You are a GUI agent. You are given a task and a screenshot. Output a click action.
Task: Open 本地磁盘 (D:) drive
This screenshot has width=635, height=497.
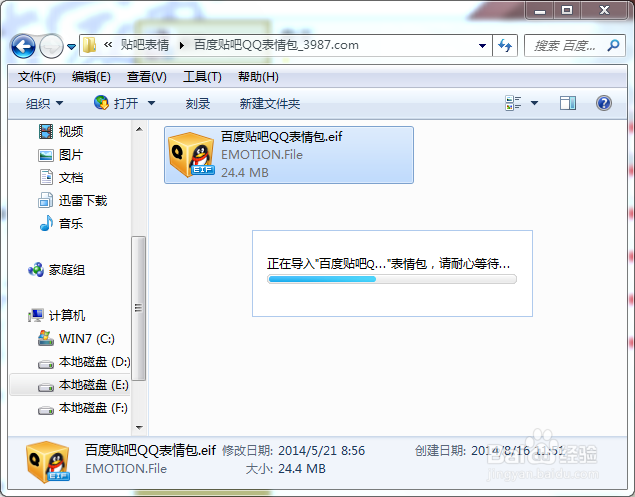pyautogui.click(x=94, y=362)
